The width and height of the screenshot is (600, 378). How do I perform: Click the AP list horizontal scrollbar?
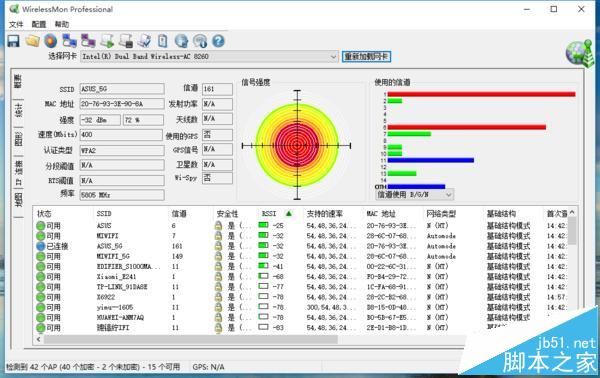191,339
